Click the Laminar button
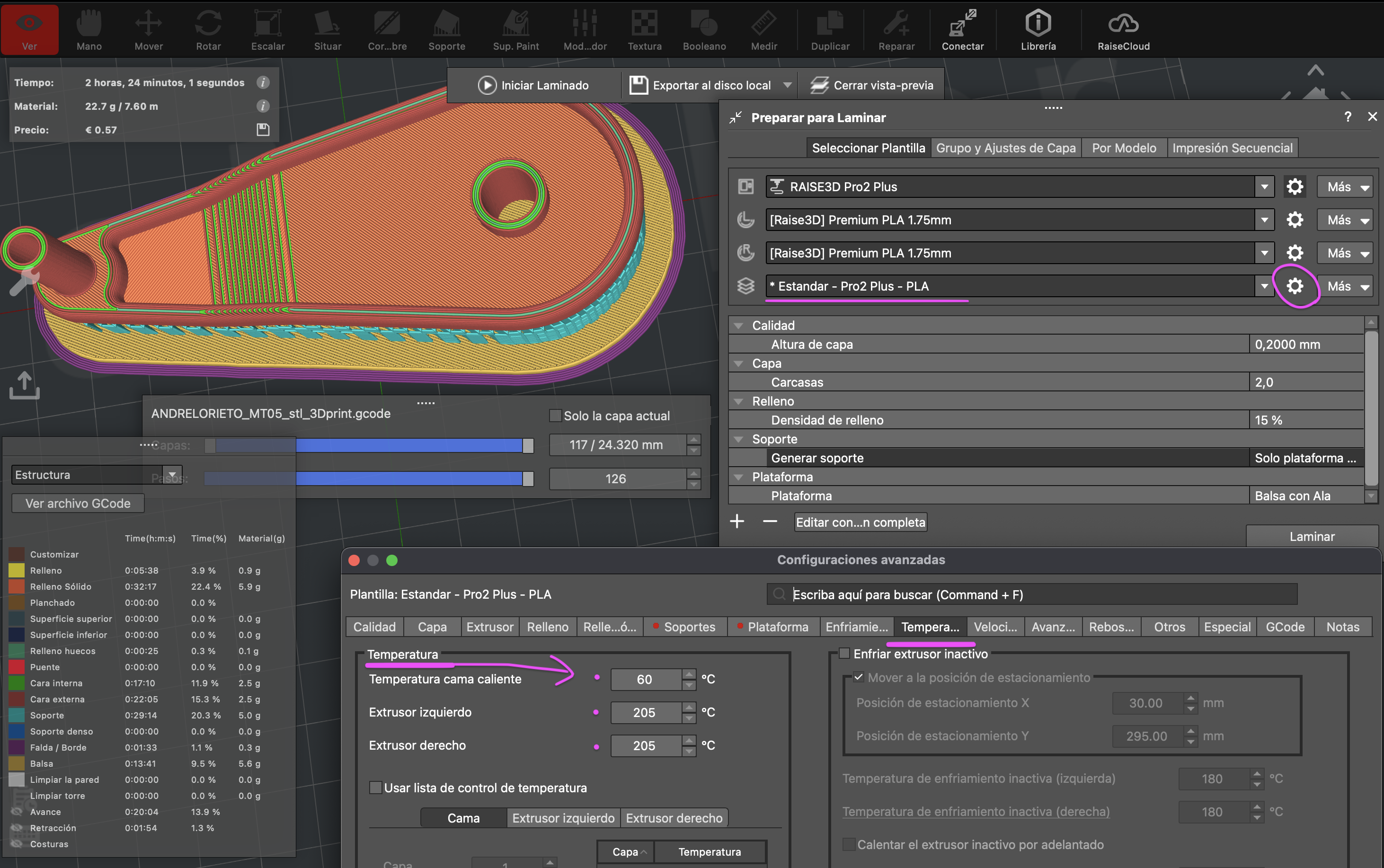 pyautogui.click(x=1312, y=536)
